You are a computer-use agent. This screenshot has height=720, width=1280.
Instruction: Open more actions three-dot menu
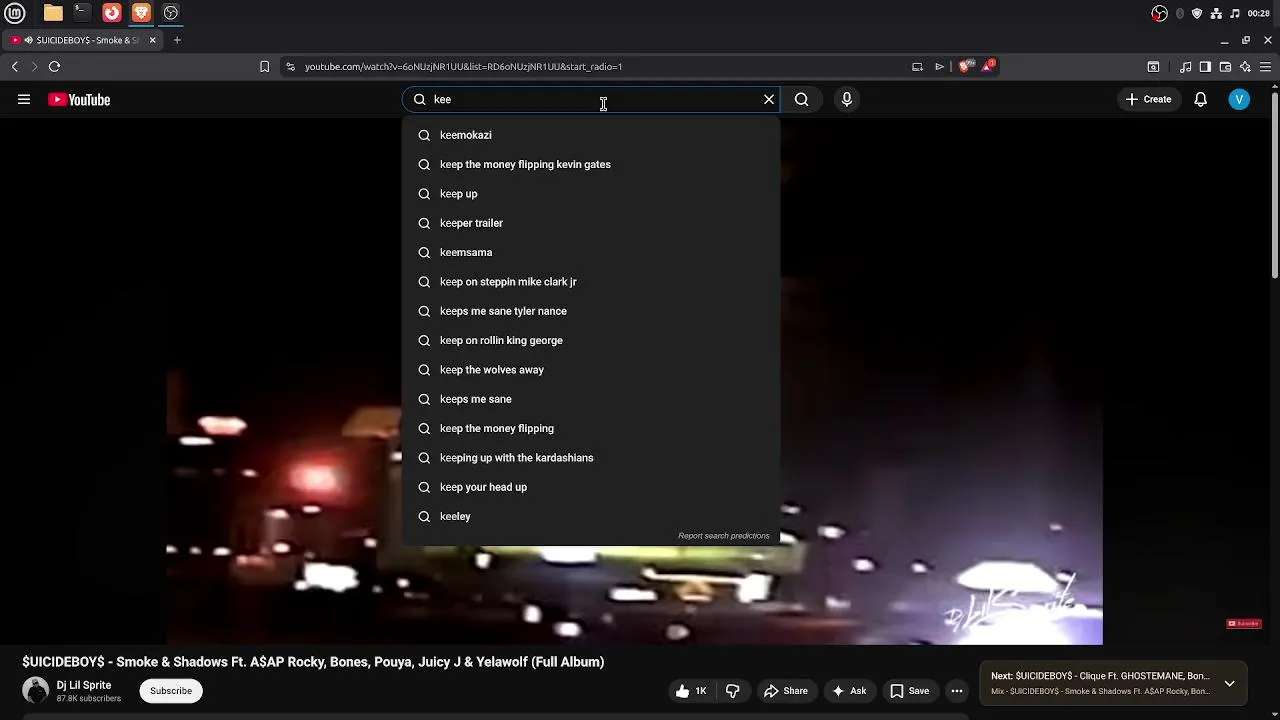pos(957,691)
